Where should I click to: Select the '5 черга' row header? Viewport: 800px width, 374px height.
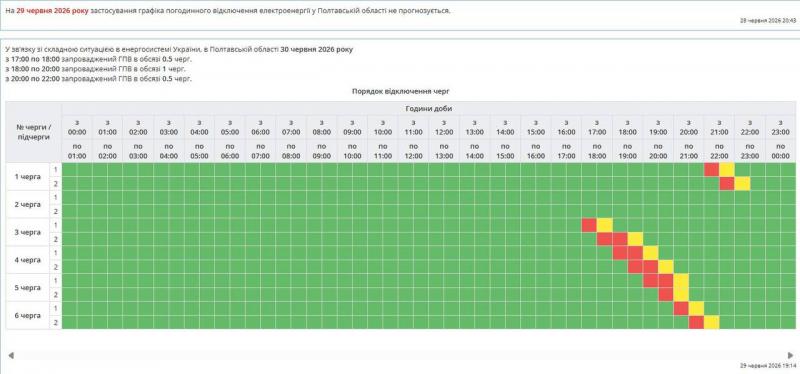(28, 288)
